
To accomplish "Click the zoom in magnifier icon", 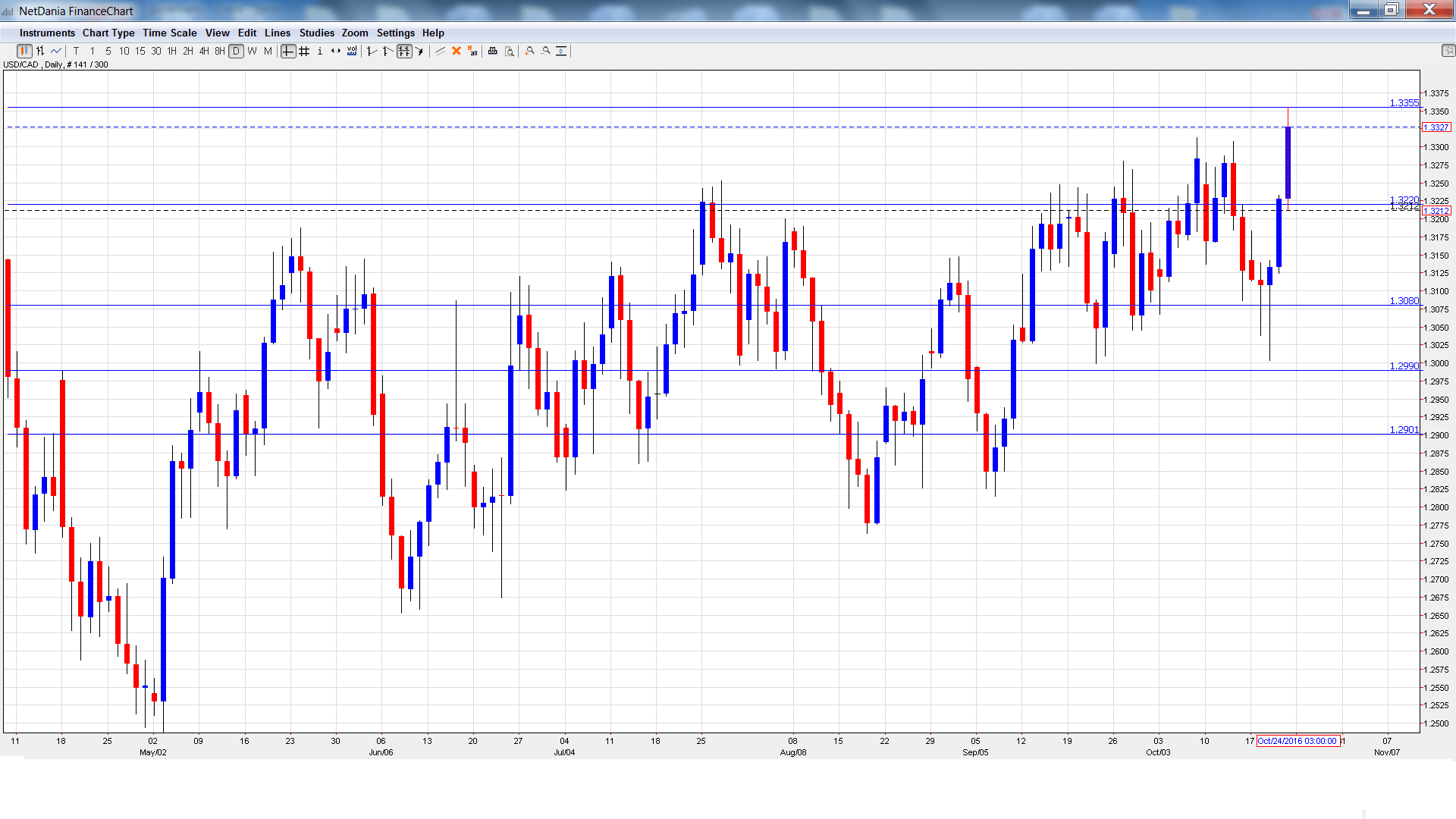I will click(x=530, y=51).
